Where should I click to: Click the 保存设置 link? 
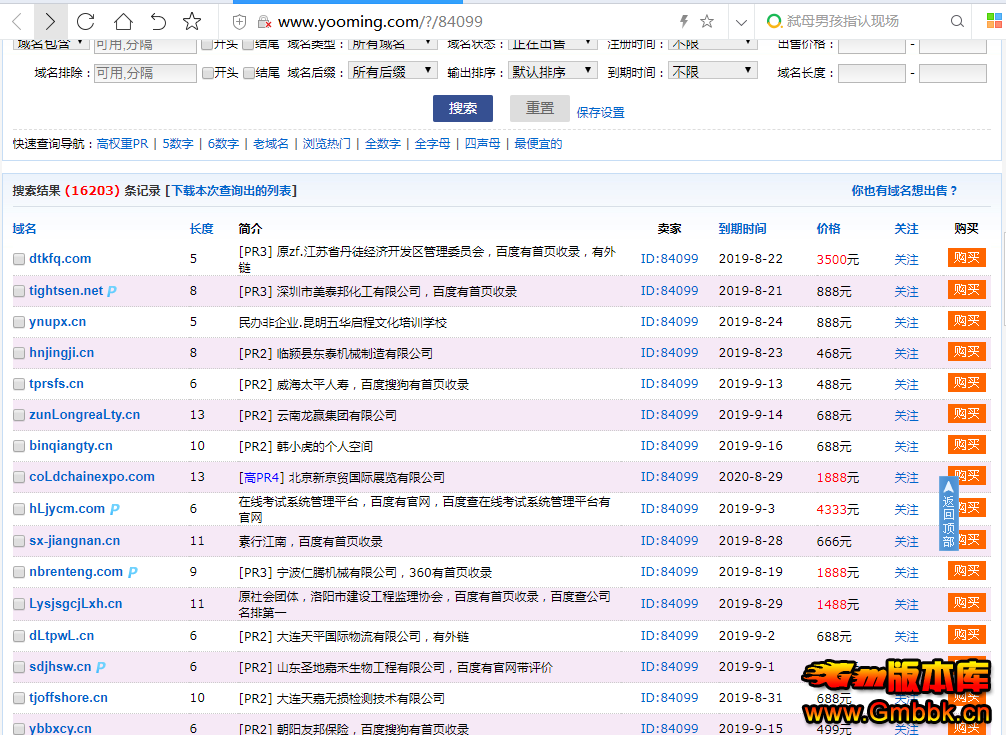[601, 112]
